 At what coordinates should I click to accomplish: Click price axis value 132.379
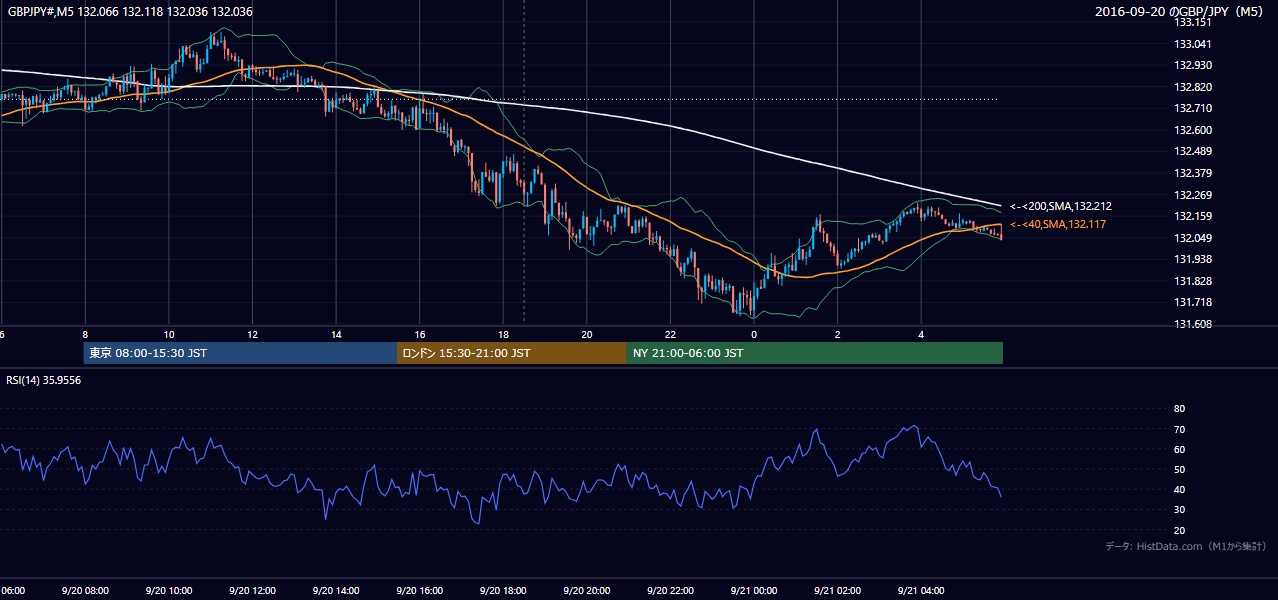(1192, 173)
